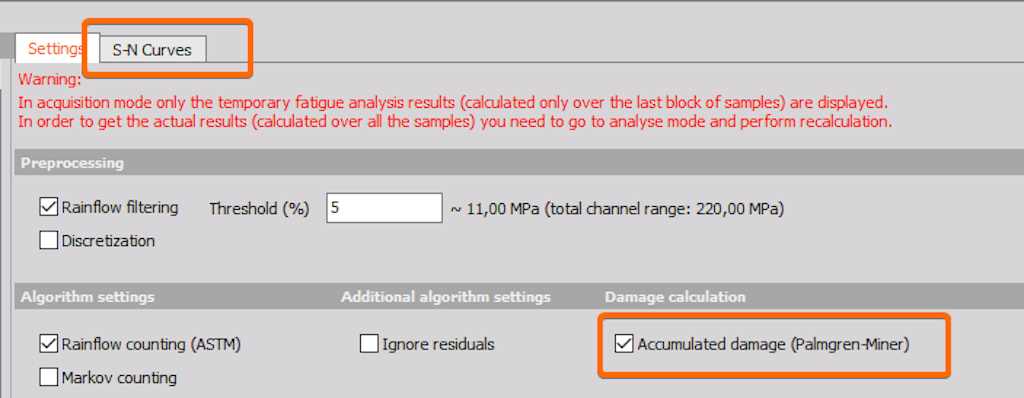Enable the Markov counting checkbox
Image resolution: width=1024 pixels, height=398 pixels.
(x=48, y=377)
